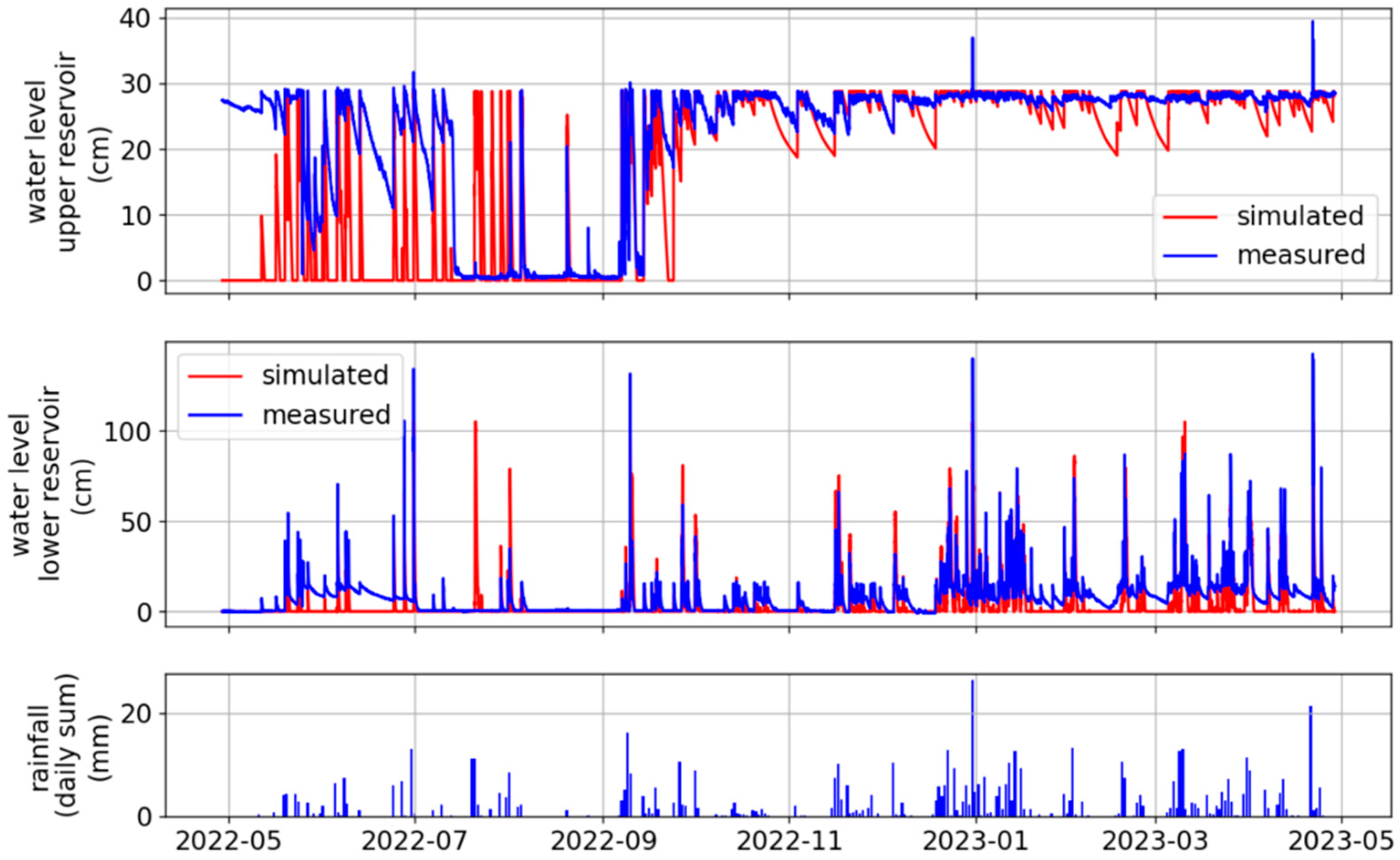Viewport: 1400px width, 860px height.
Task: Click the 20 tick label on rainfall plot
Action: (135, 714)
